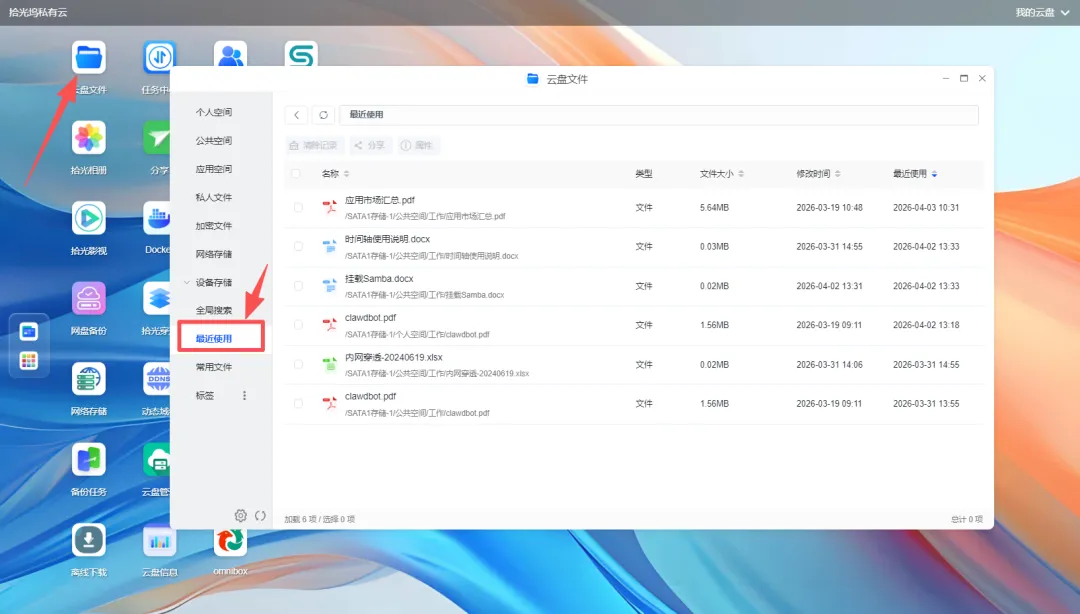Open the three-dot menu beside 标签
The width and height of the screenshot is (1080, 614).
(x=244, y=396)
